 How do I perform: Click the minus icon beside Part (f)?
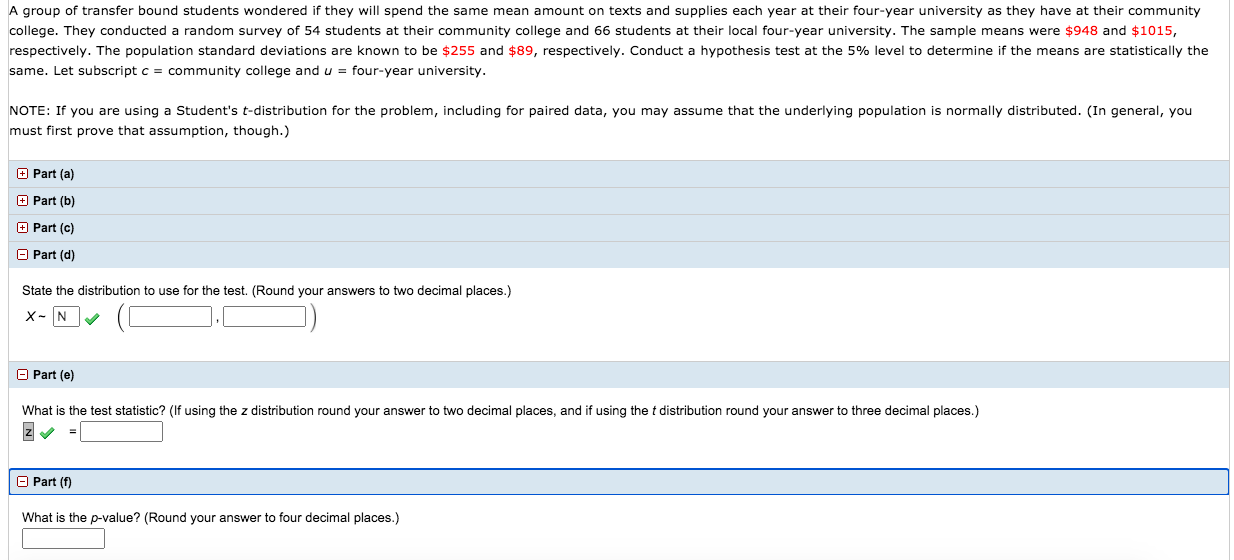coord(23,482)
